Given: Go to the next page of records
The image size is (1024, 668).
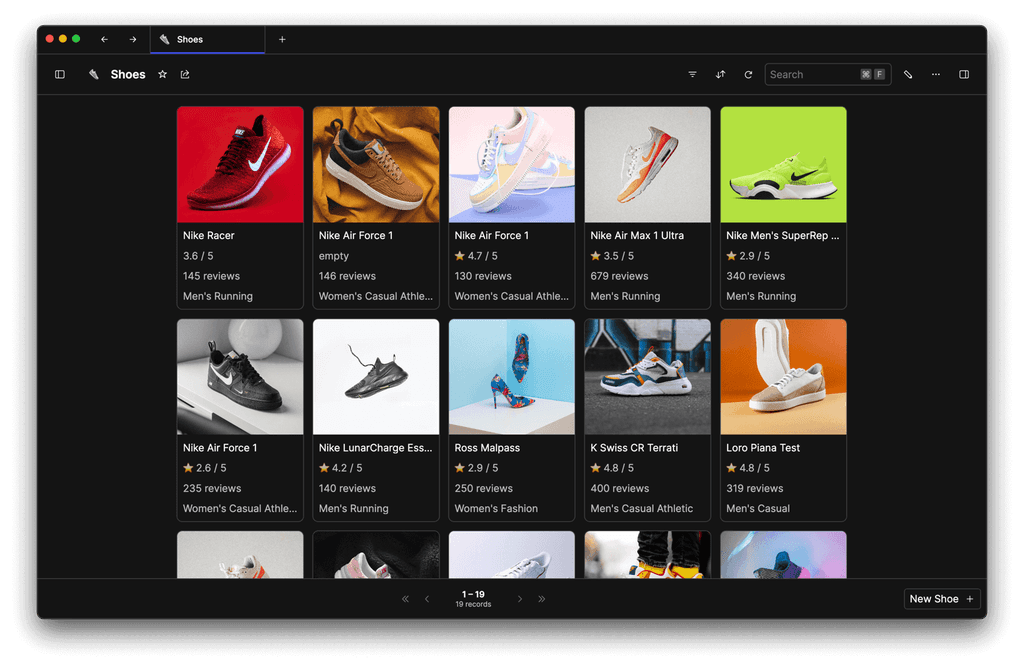Looking at the screenshot, I should coord(519,598).
